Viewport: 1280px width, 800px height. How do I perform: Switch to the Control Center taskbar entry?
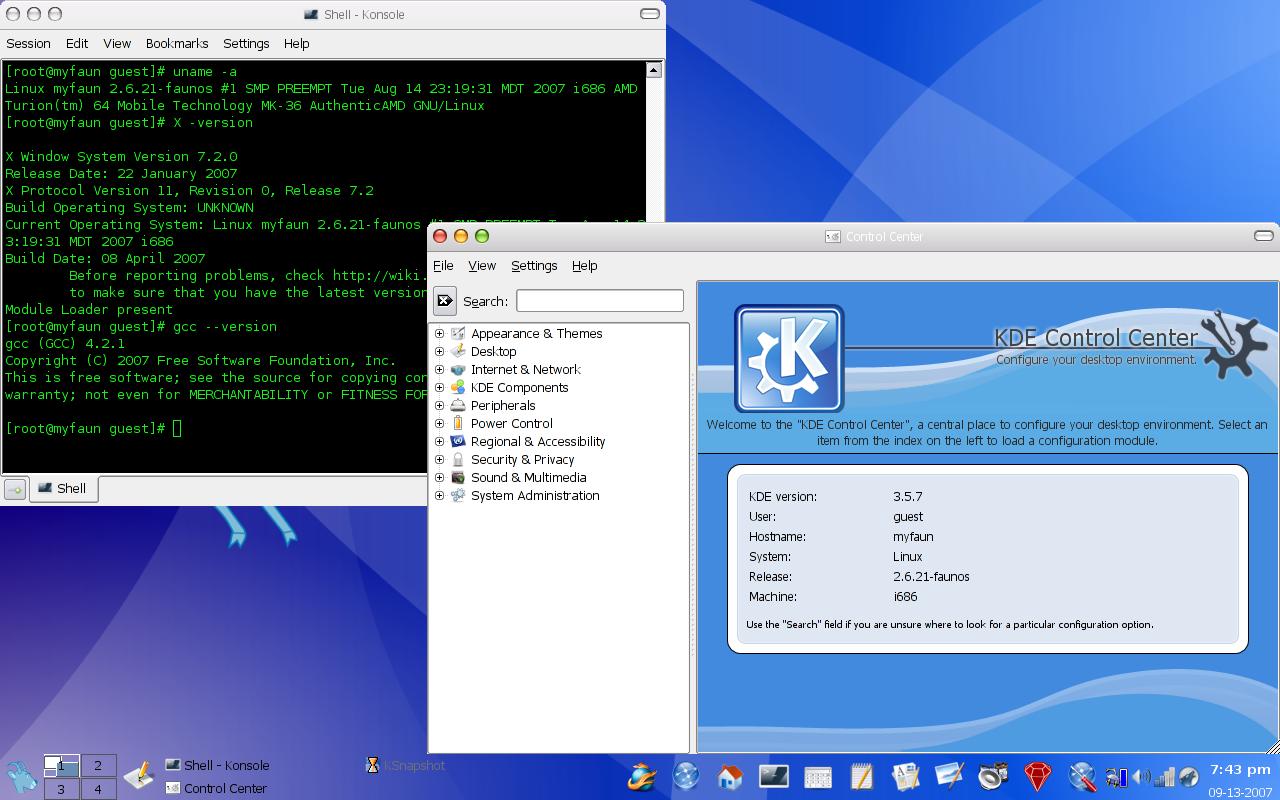(216, 788)
